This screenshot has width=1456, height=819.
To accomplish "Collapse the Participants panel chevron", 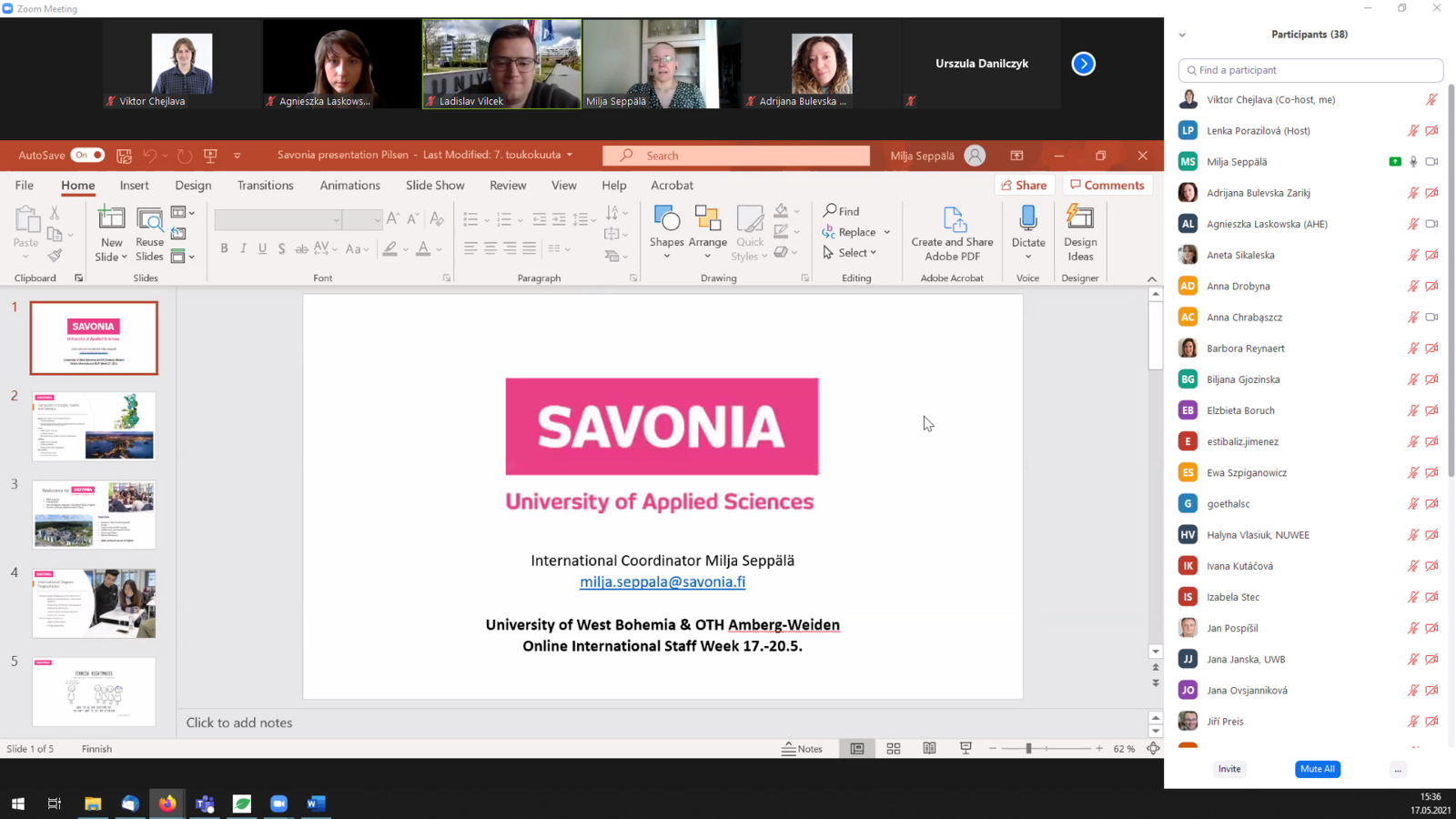I will 1182,35.
